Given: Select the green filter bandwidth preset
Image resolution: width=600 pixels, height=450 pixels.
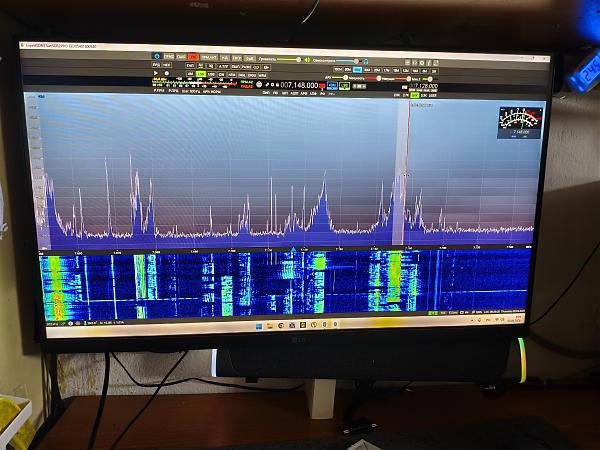Looking at the screenshot, I should 414,93.
